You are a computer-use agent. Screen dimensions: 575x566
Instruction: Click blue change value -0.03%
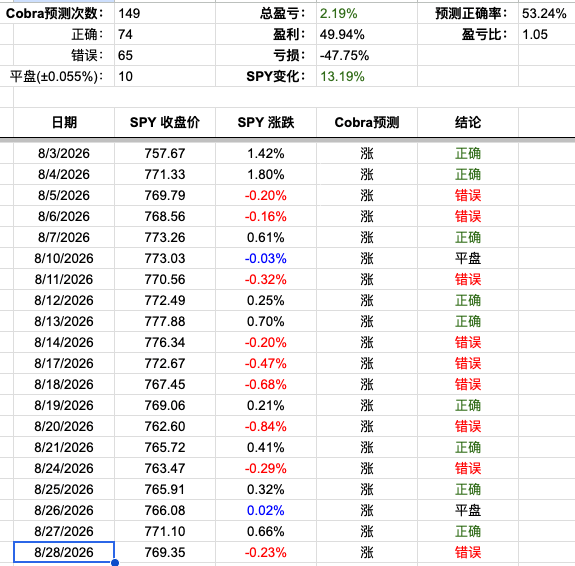(x=266, y=258)
